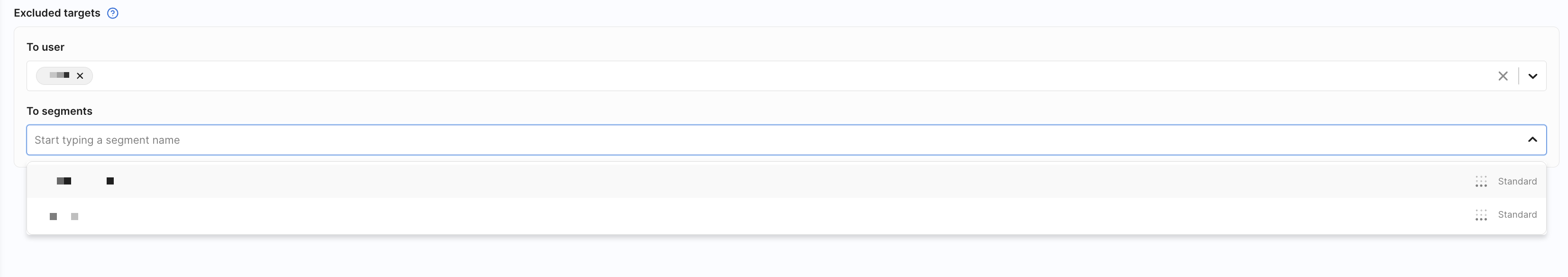Click 'Standard' label on first segment row
The height and width of the screenshot is (277, 1568).
click(x=1517, y=181)
